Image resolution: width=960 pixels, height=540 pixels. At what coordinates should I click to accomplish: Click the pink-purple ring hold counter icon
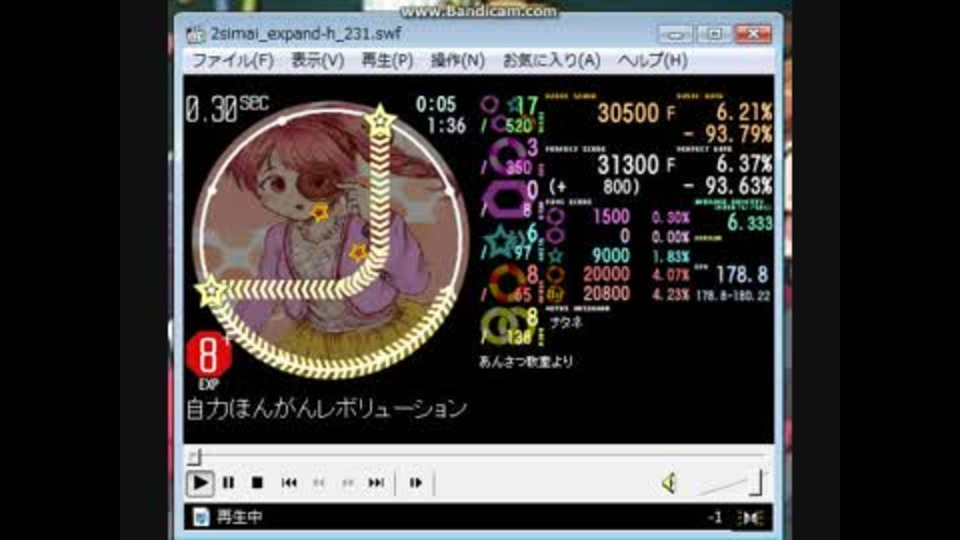[508, 157]
